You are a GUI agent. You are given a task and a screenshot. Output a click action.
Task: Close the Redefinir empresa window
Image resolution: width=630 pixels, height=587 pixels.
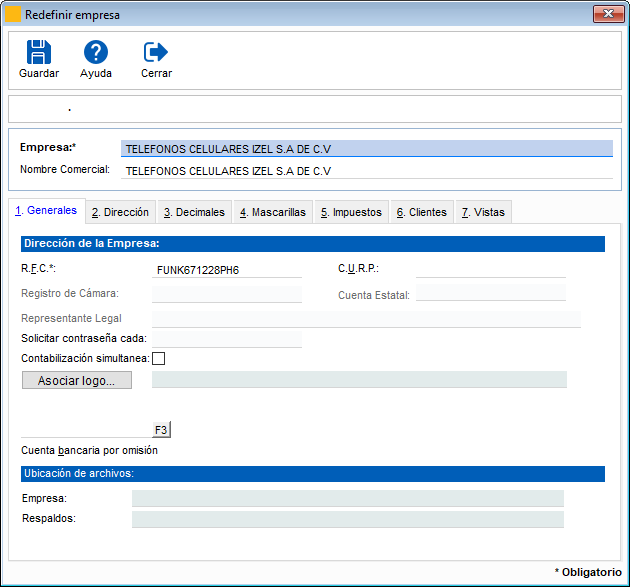click(608, 14)
